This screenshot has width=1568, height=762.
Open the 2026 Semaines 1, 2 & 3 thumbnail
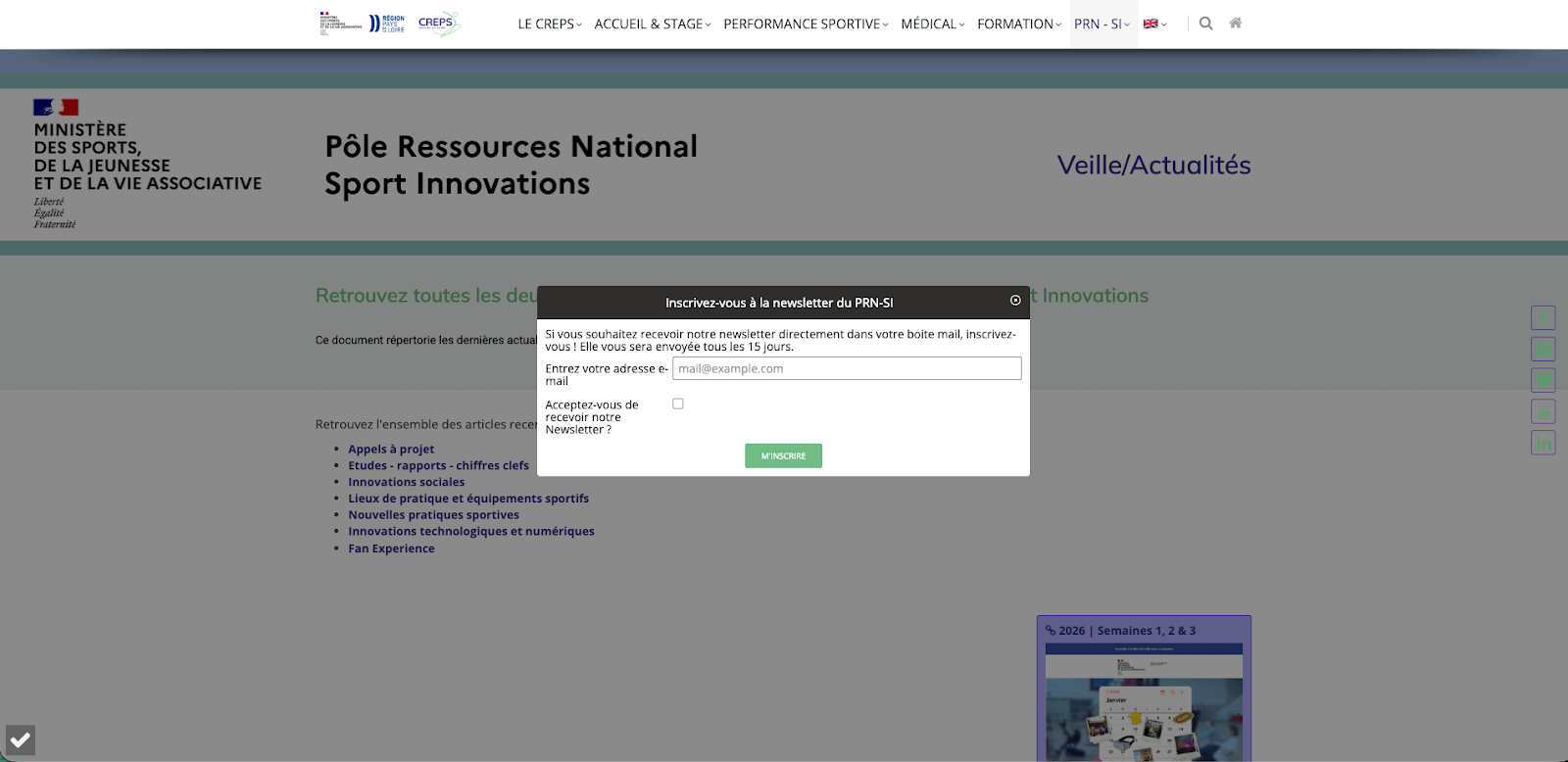pyautogui.click(x=1144, y=695)
